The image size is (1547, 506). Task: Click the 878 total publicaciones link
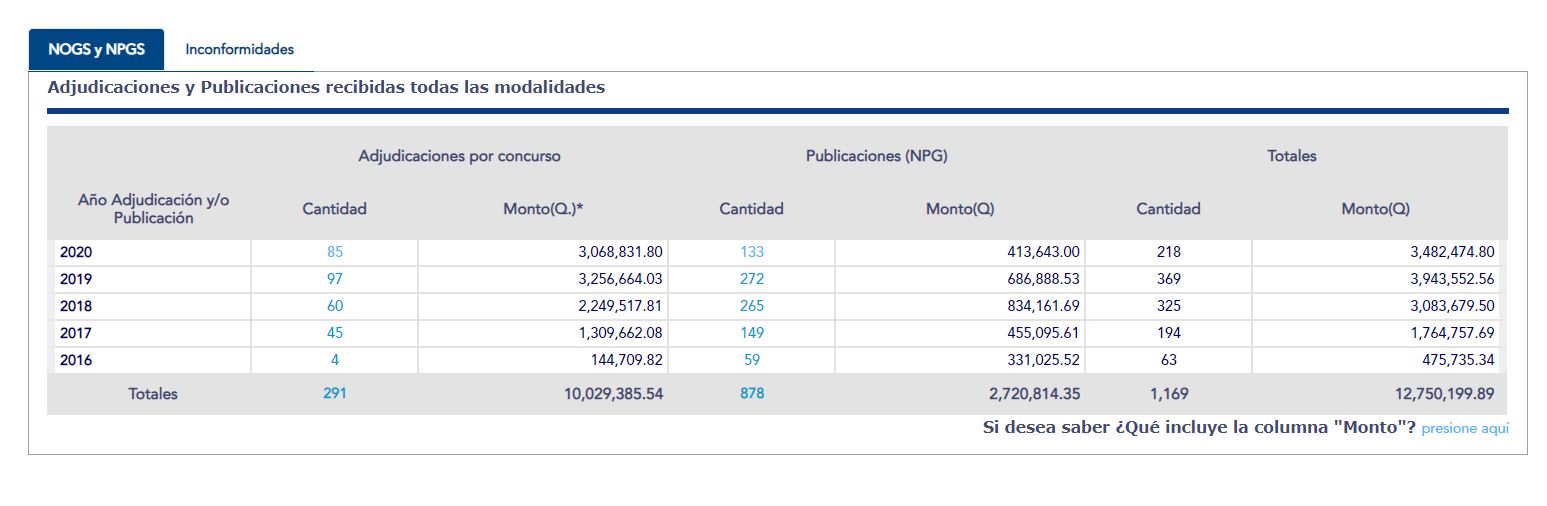[x=751, y=394]
